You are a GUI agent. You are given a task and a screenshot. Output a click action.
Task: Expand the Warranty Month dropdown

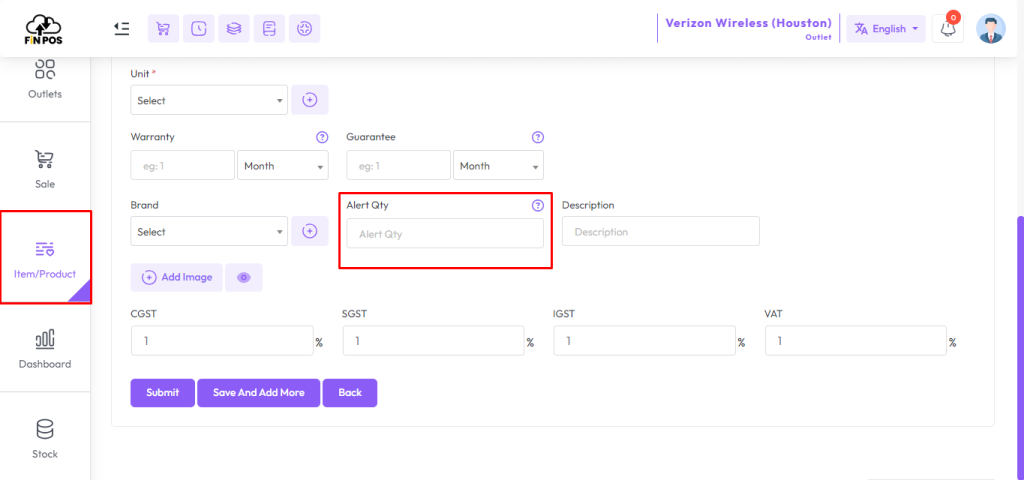[x=283, y=166]
